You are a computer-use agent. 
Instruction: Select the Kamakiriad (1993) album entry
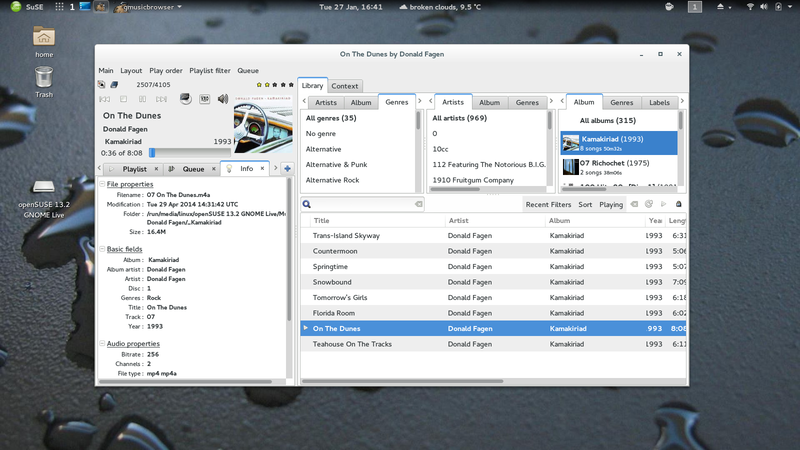[619, 143]
